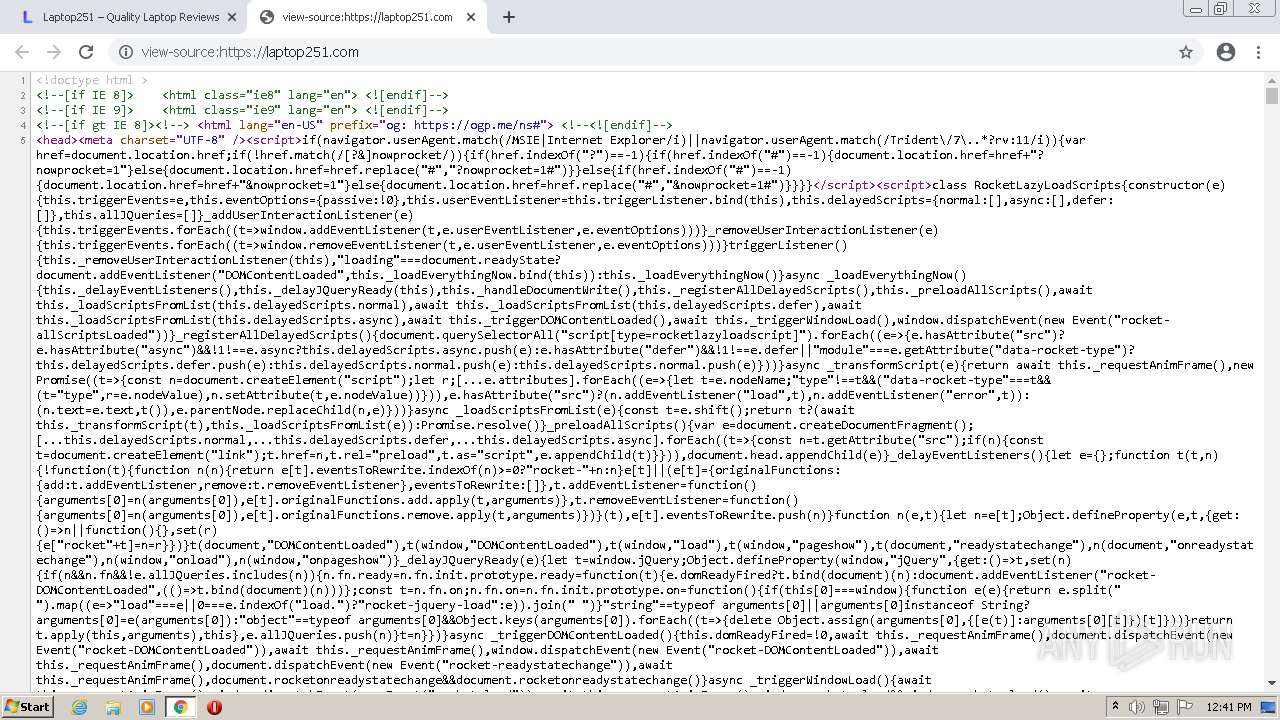Click the red Opera-style icon in taskbar
This screenshot has height=720, width=1280.
pyautogui.click(x=214, y=706)
